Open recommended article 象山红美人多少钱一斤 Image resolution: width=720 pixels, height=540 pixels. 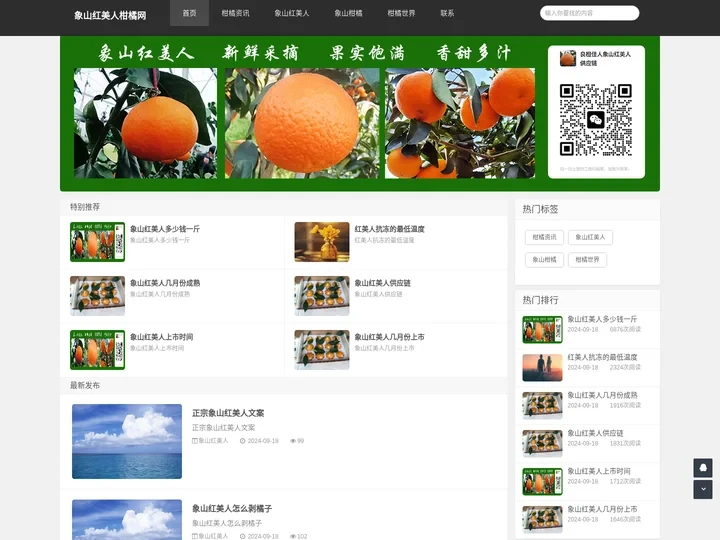165,229
